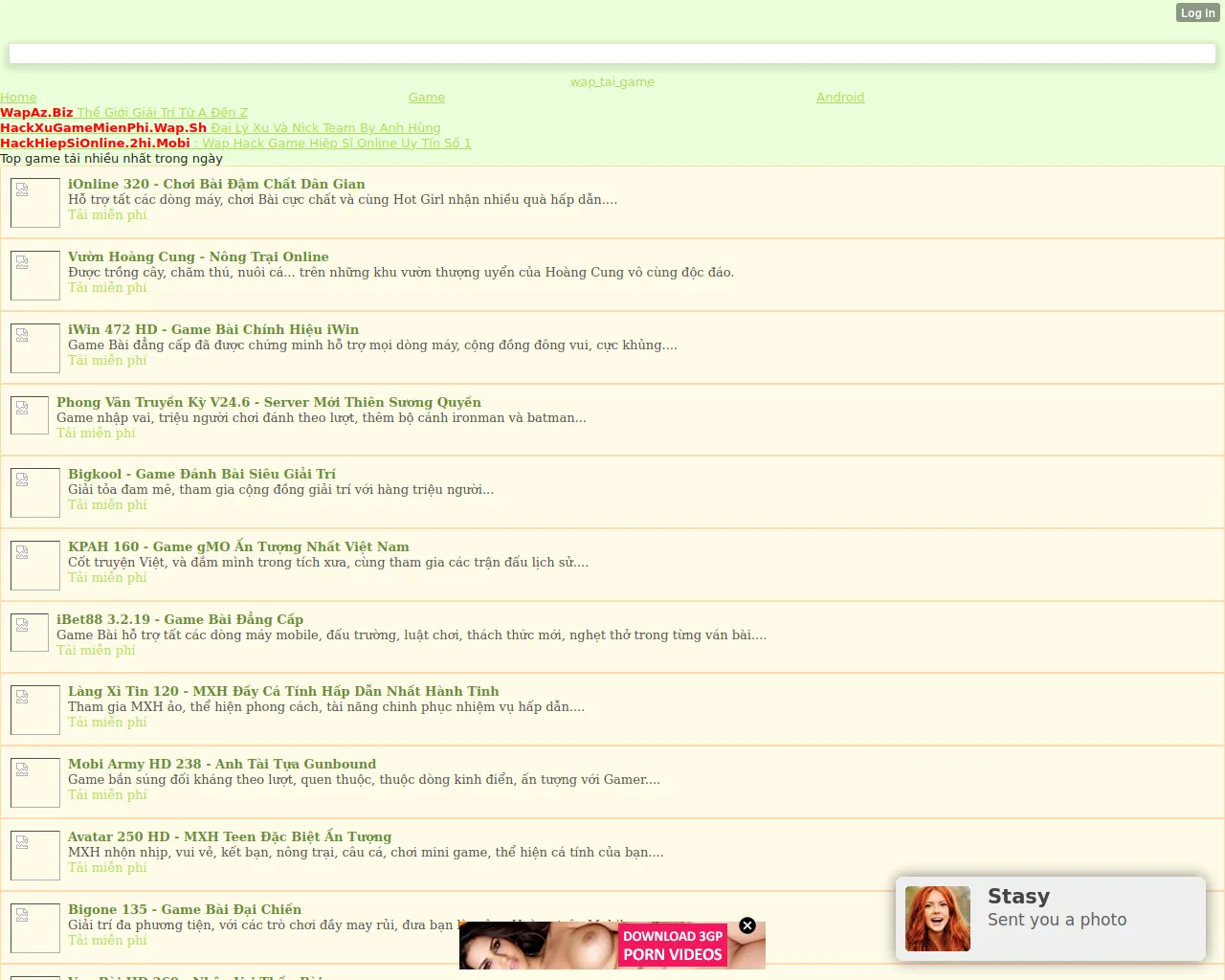Close the bottom banner ad with X
The image size is (1225, 980).
747,925
